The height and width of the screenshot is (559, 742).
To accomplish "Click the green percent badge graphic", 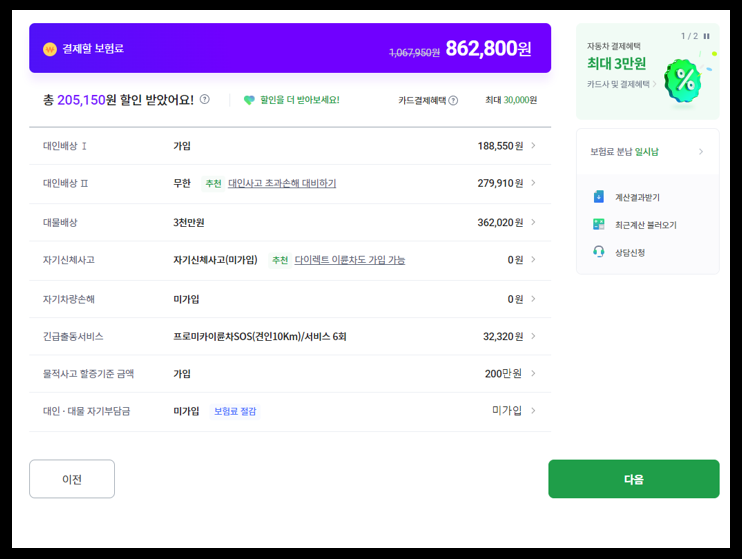I will click(683, 80).
